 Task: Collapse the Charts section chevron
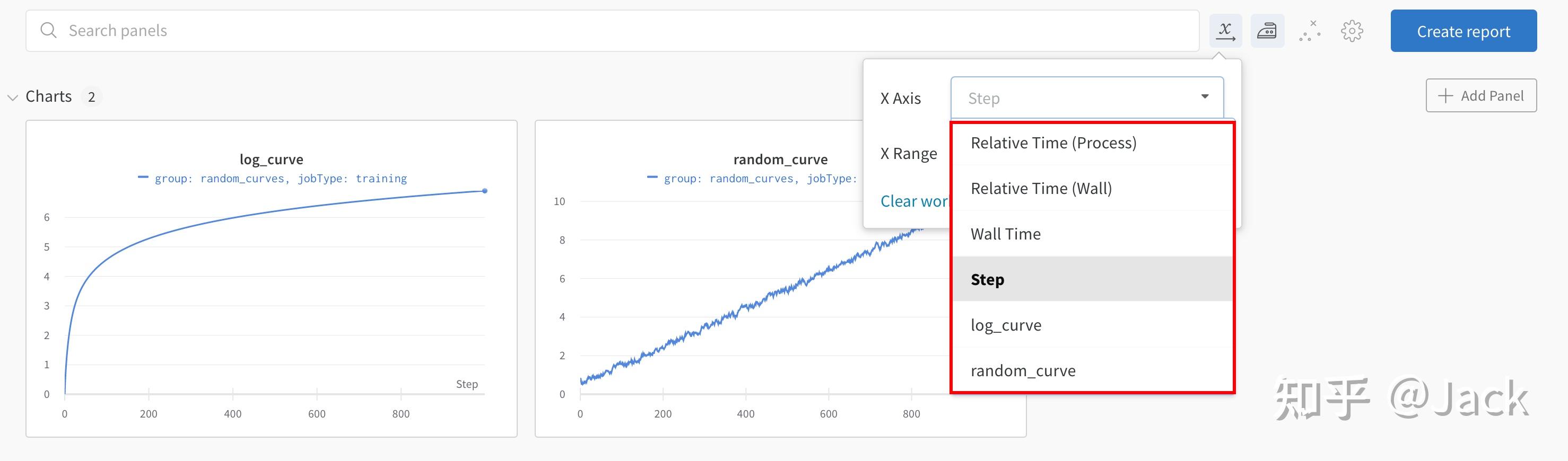(12, 97)
